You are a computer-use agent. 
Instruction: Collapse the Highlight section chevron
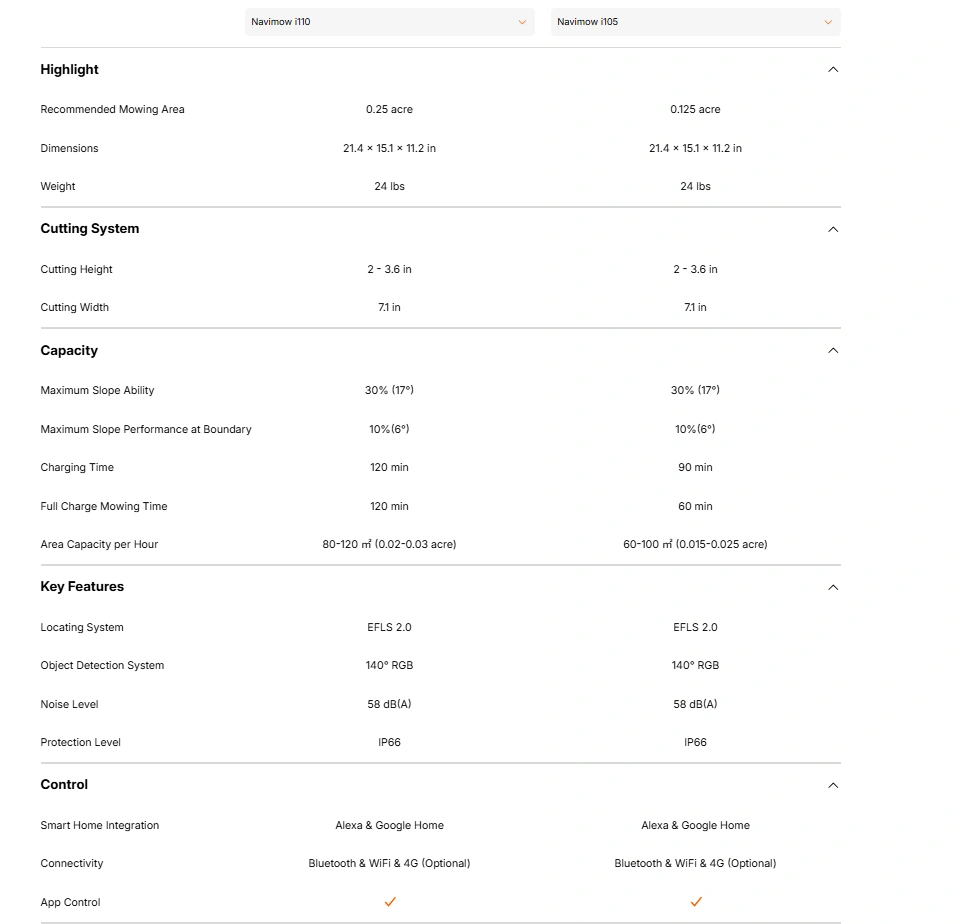[833, 70]
